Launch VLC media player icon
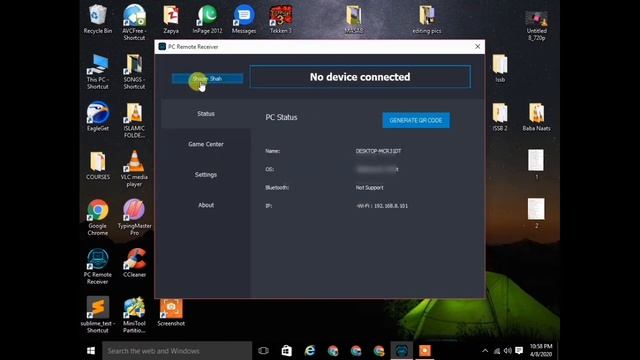The image size is (640, 360). click(x=134, y=169)
